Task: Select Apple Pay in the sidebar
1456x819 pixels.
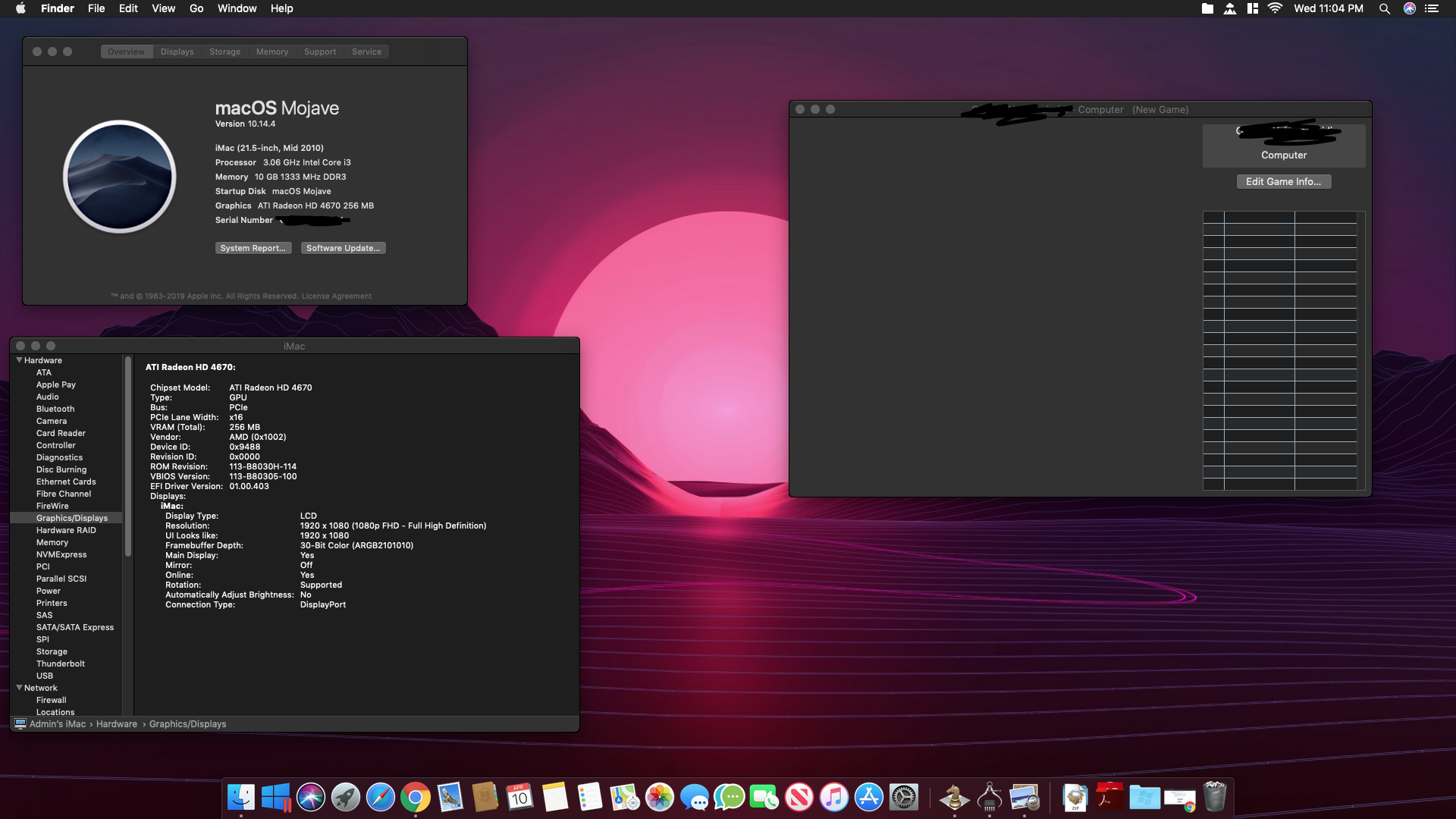Action: click(56, 384)
